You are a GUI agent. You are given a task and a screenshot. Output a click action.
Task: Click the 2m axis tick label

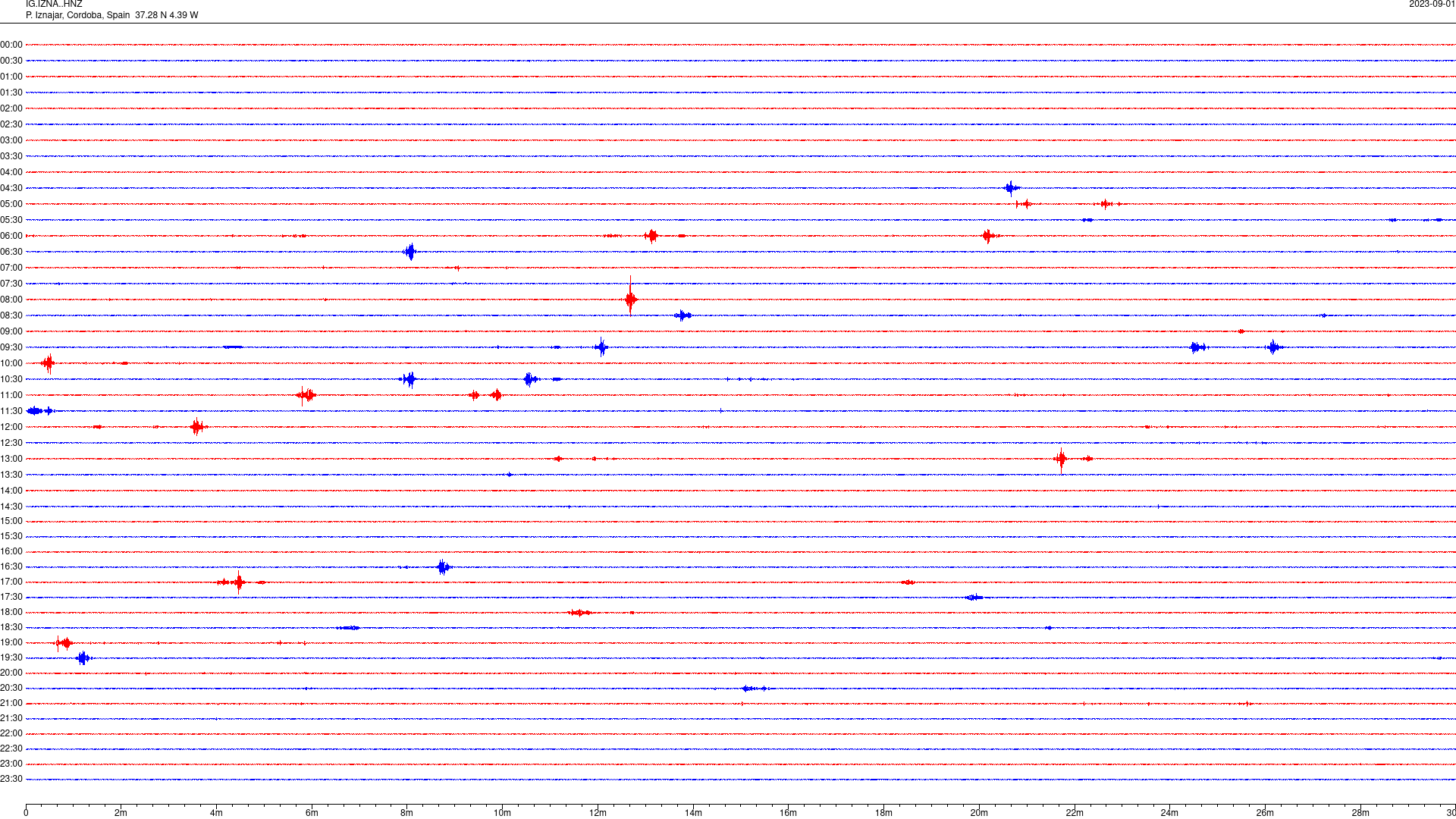tap(121, 813)
